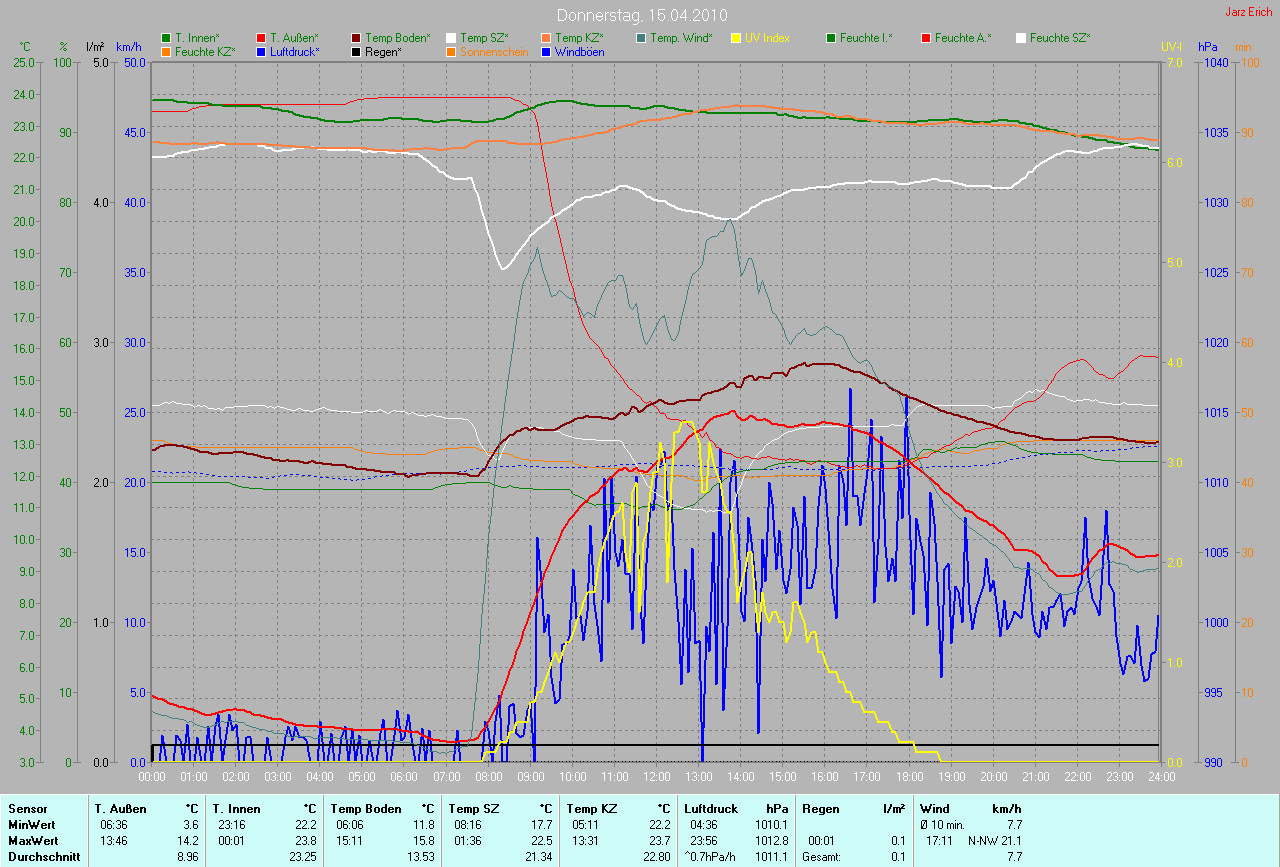Click the '18:00' time axis label

pos(909,776)
